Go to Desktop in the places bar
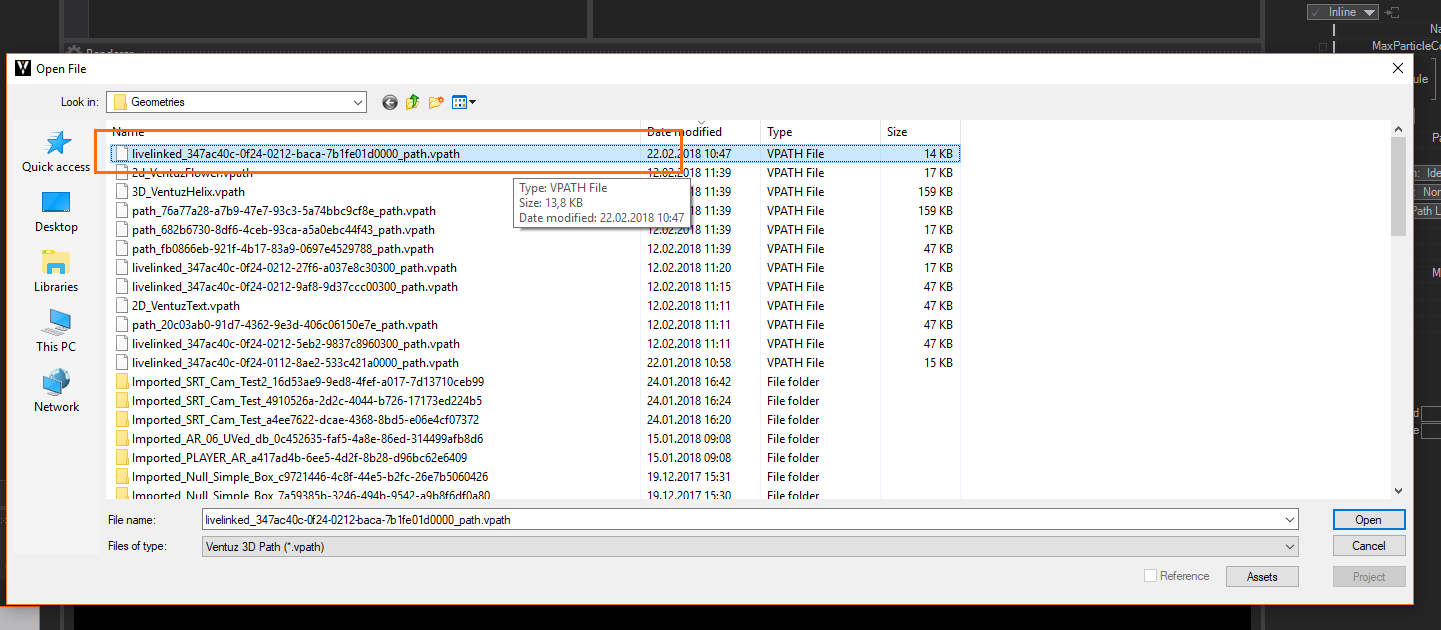The image size is (1441, 630). point(56,212)
